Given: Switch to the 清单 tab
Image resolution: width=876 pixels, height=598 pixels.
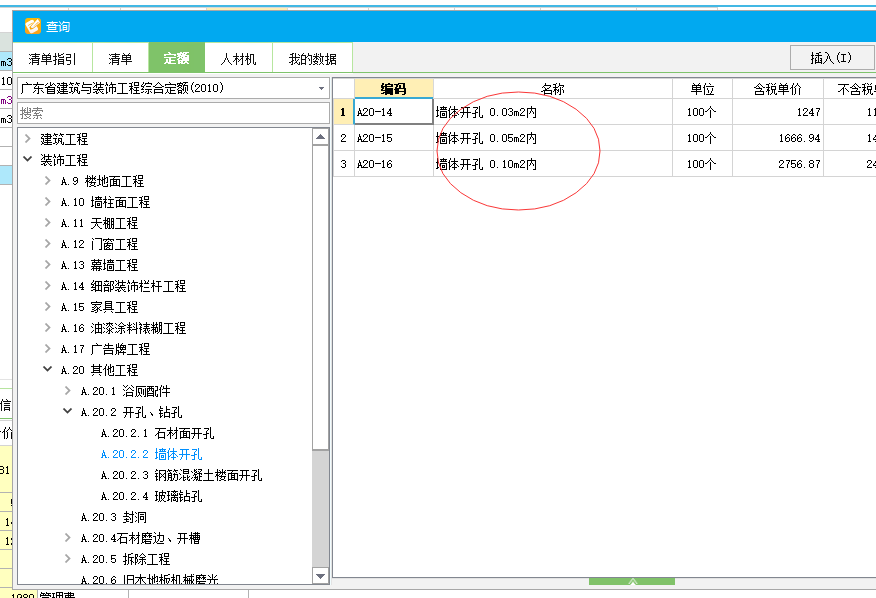Looking at the screenshot, I should (120, 59).
